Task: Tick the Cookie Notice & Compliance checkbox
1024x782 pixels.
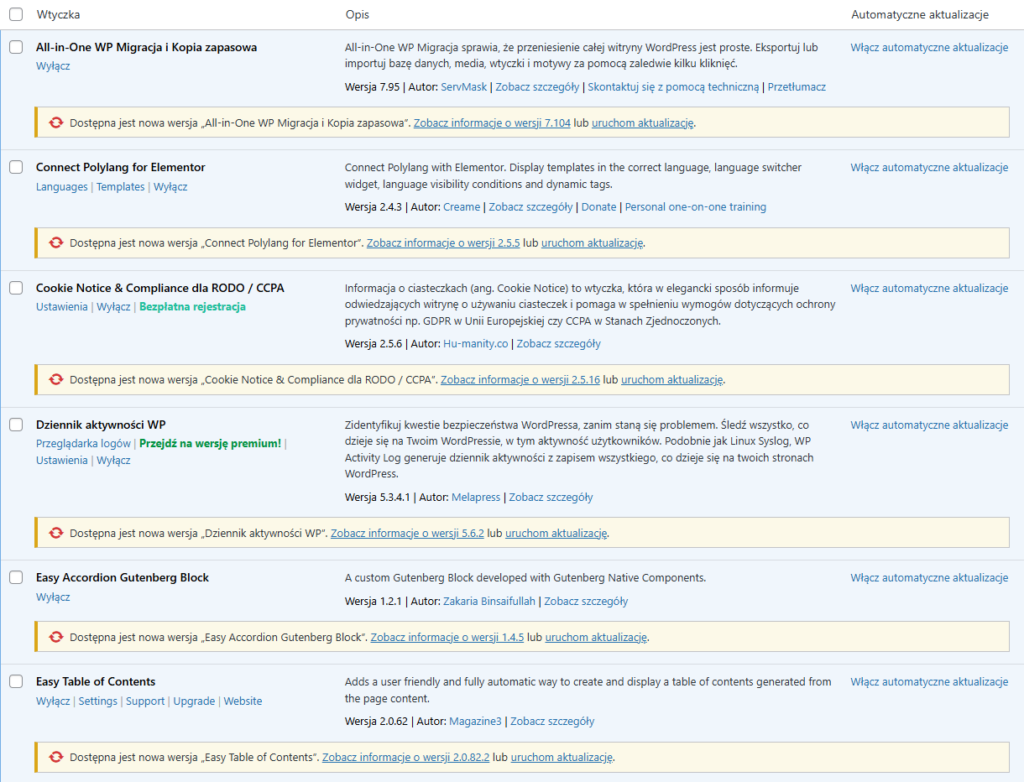Action: [16, 288]
